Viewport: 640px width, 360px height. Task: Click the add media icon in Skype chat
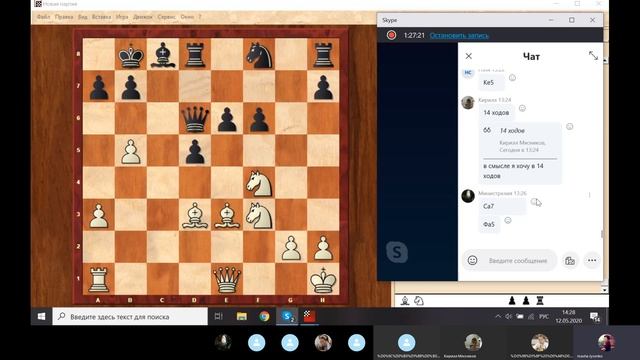(x=570, y=260)
